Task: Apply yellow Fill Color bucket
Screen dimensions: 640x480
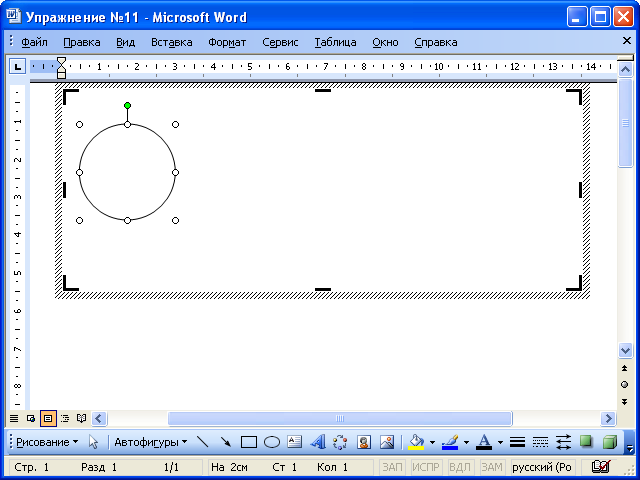Action: tap(416, 442)
